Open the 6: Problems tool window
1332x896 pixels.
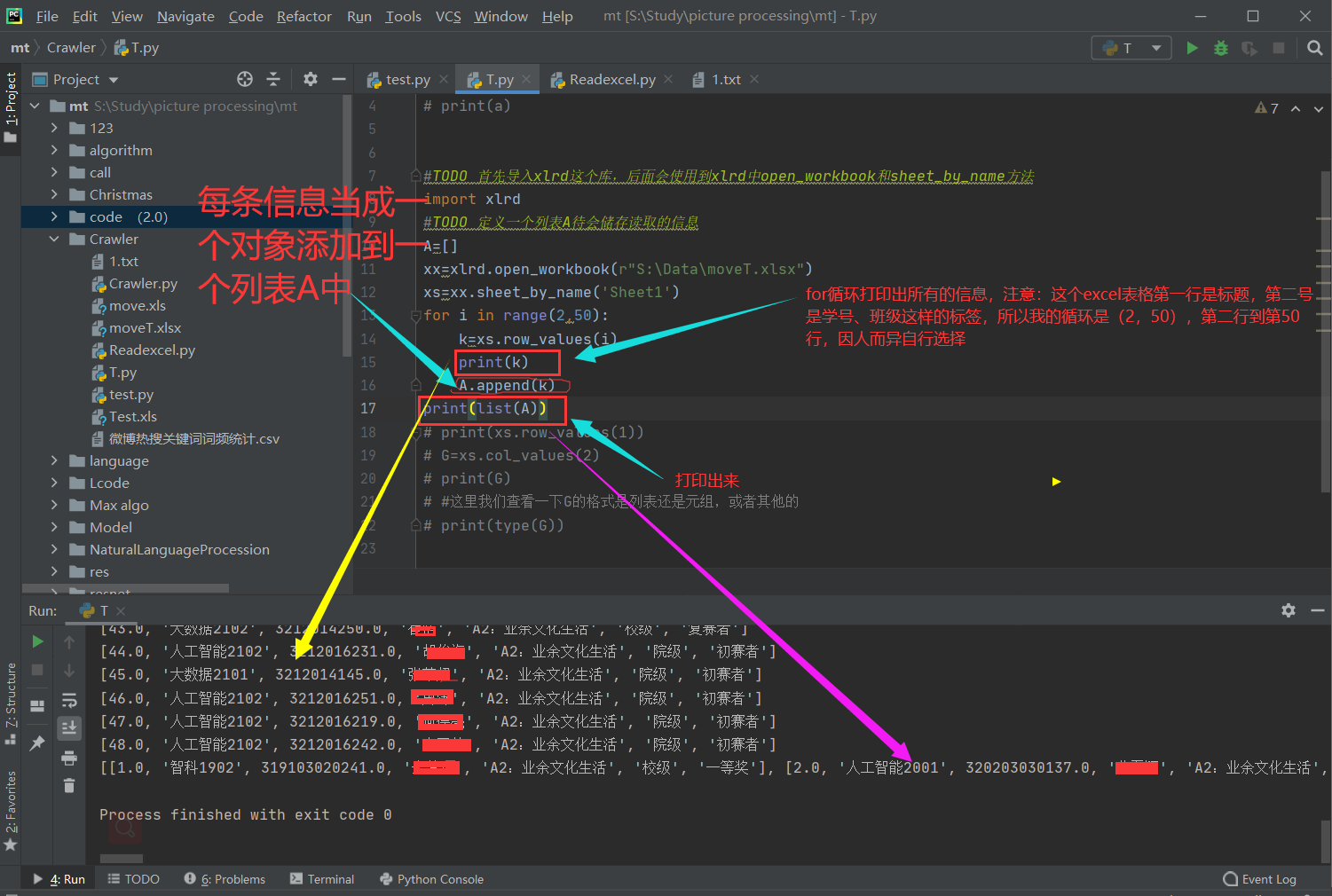tap(225, 879)
